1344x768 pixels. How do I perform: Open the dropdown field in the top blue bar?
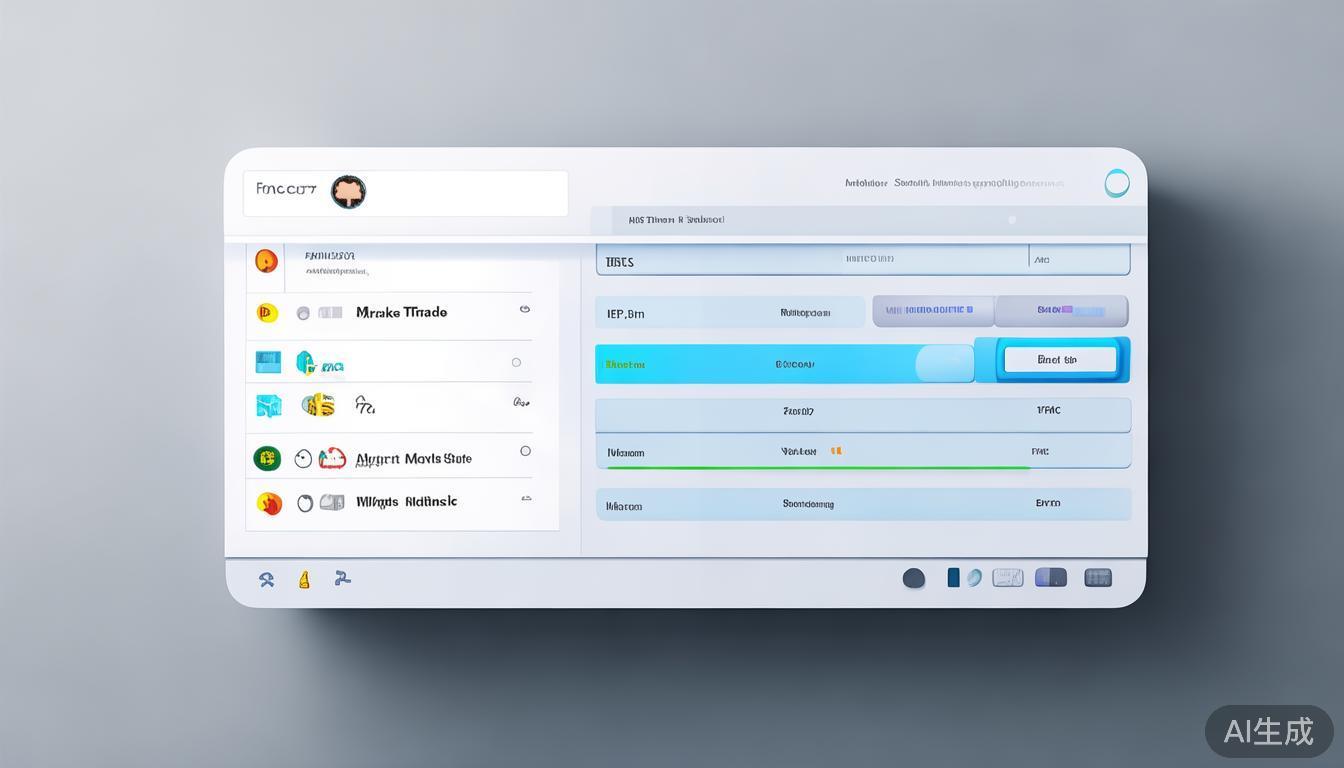click(1079, 260)
